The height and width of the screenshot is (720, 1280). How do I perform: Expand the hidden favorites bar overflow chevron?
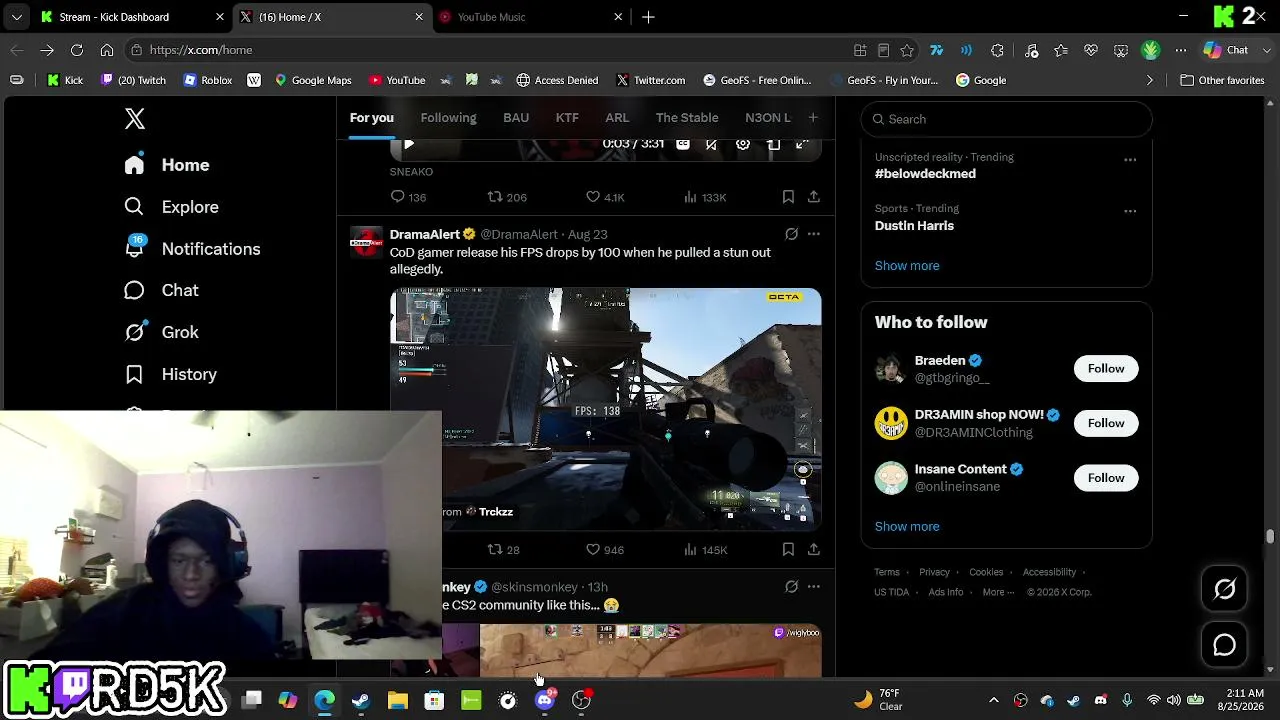[x=1150, y=80]
